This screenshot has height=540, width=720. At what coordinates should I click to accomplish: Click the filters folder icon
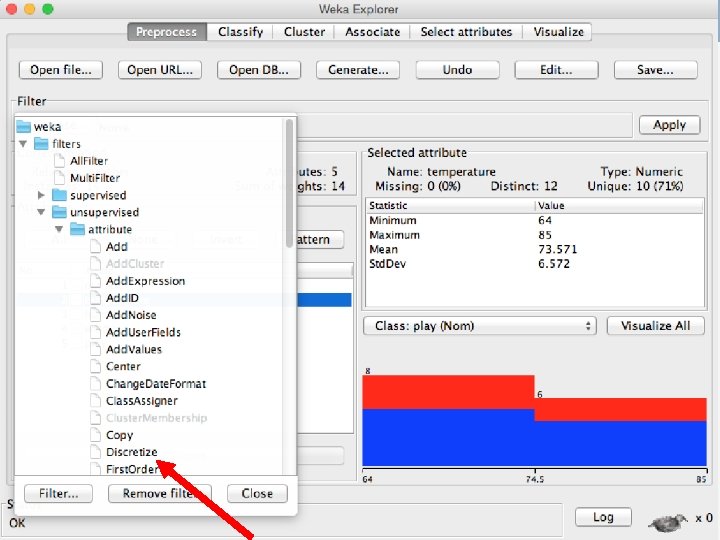coord(41,144)
